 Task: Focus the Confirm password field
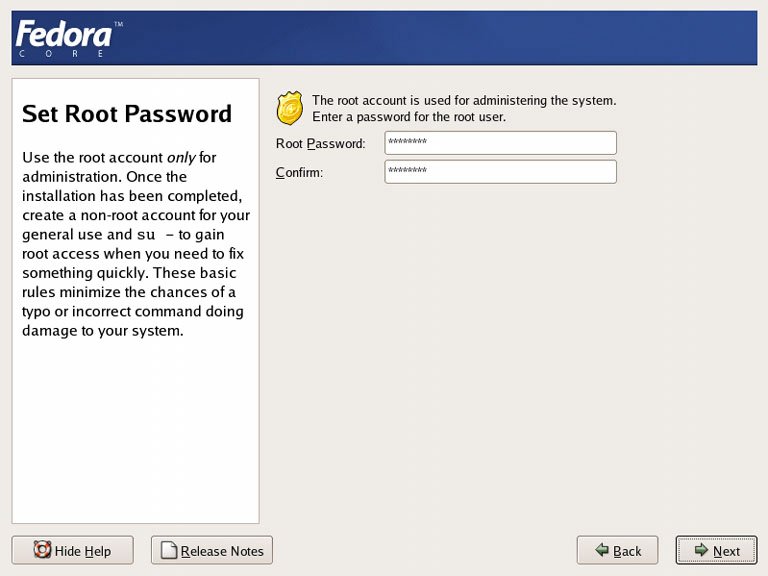pyautogui.click(x=500, y=172)
